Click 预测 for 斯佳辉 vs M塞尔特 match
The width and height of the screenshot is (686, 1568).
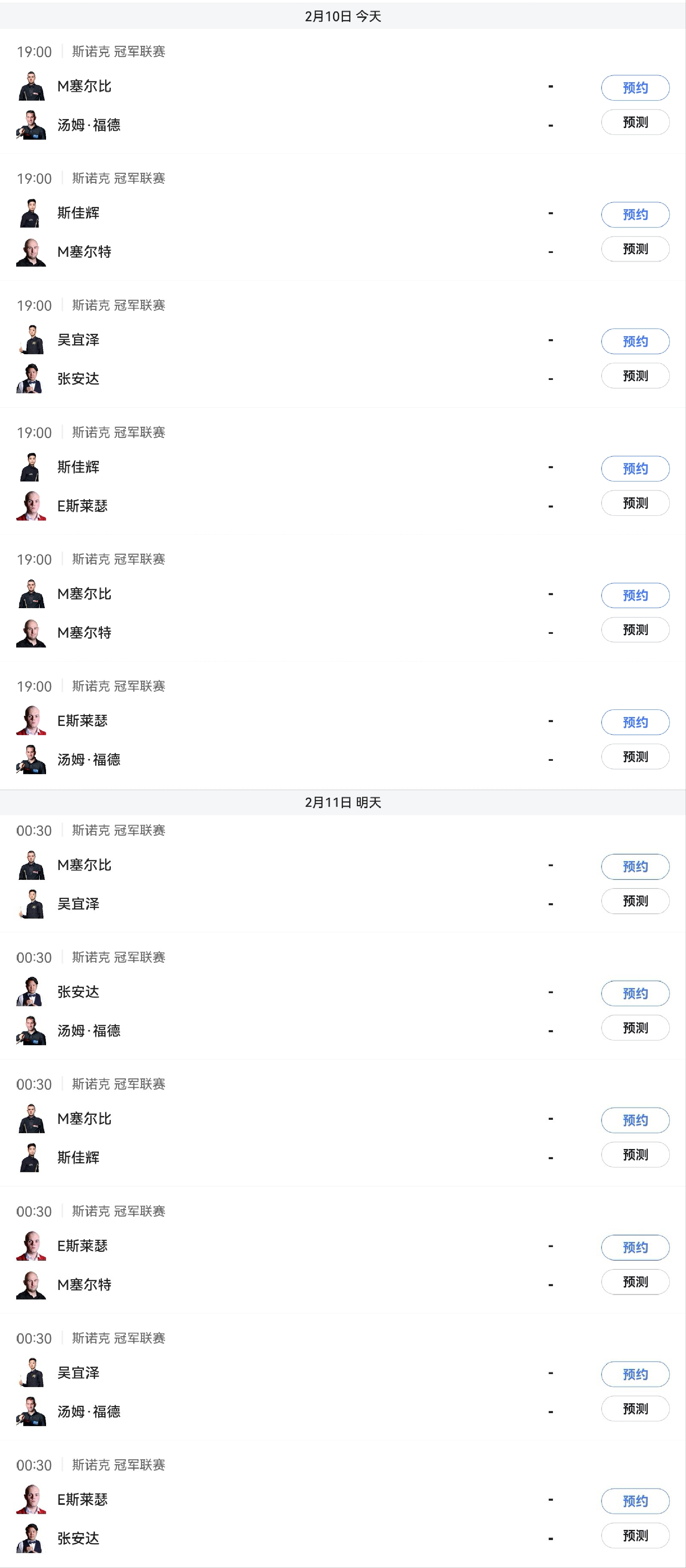(x=635, y=249)
